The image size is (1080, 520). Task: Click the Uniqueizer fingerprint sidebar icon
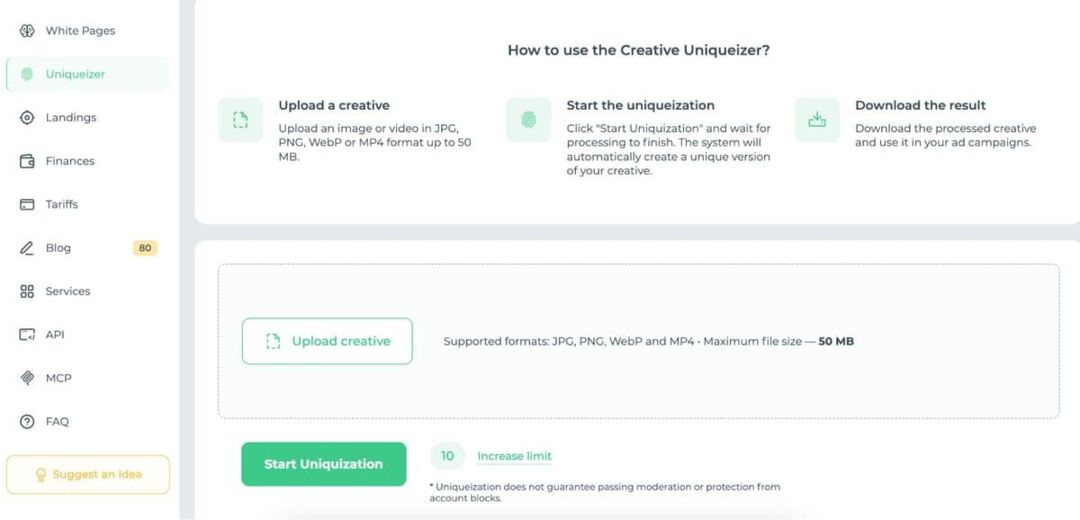pos(27,74)
